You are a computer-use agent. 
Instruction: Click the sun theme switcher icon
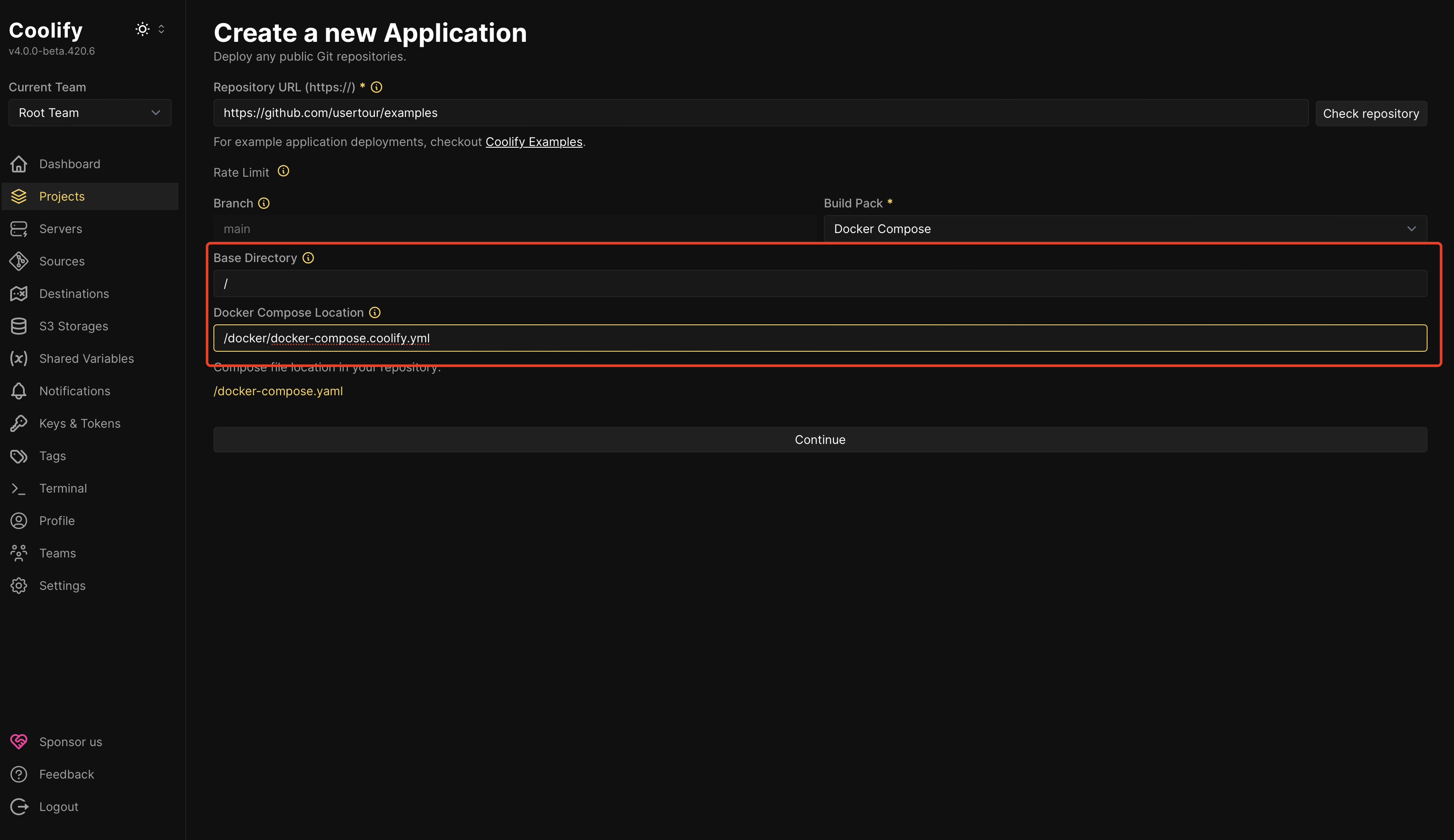click(142, 29)
